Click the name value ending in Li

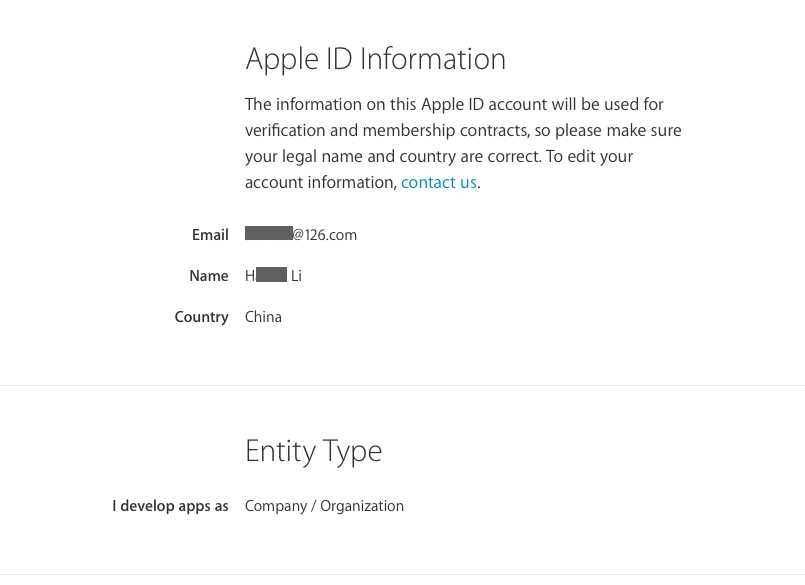pyautogui.click(x=273, y=275)
